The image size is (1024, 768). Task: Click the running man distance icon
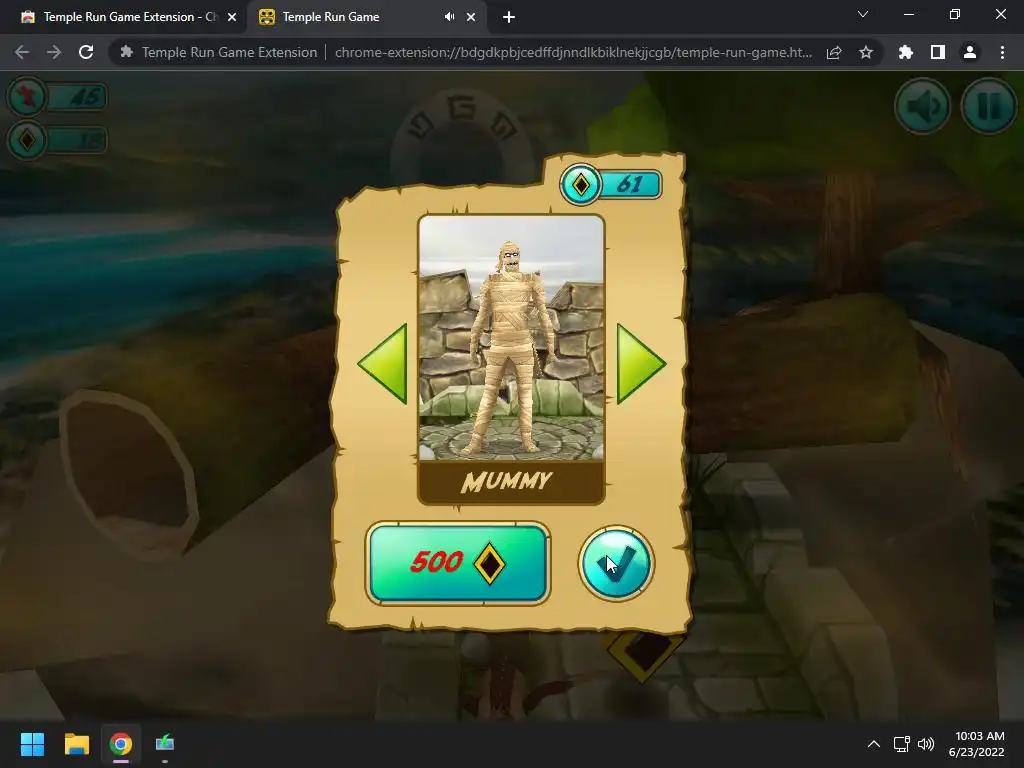pos(27,97)
